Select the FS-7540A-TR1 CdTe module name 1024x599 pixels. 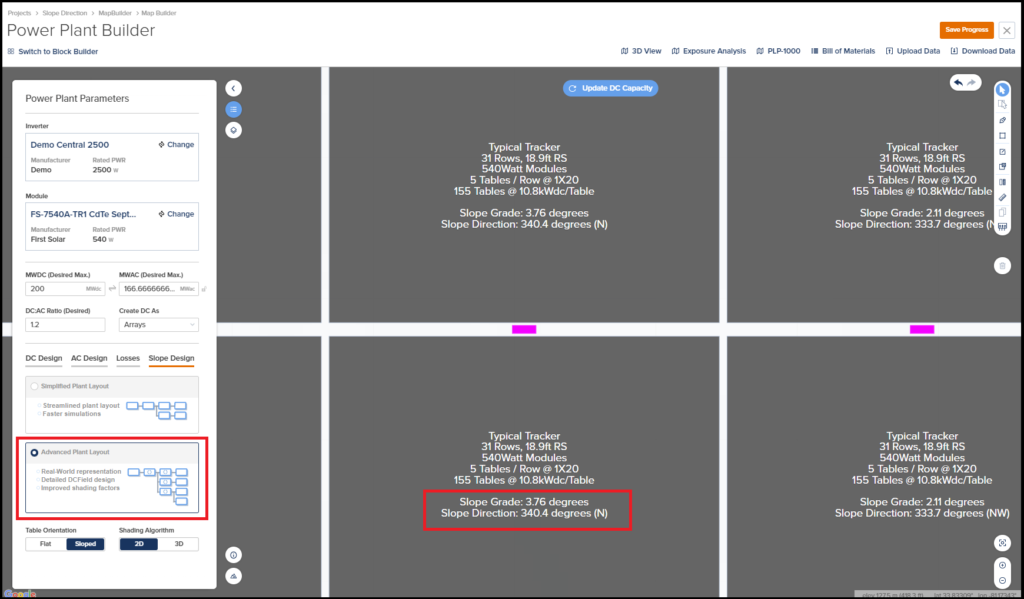click(x=84, y=214)
